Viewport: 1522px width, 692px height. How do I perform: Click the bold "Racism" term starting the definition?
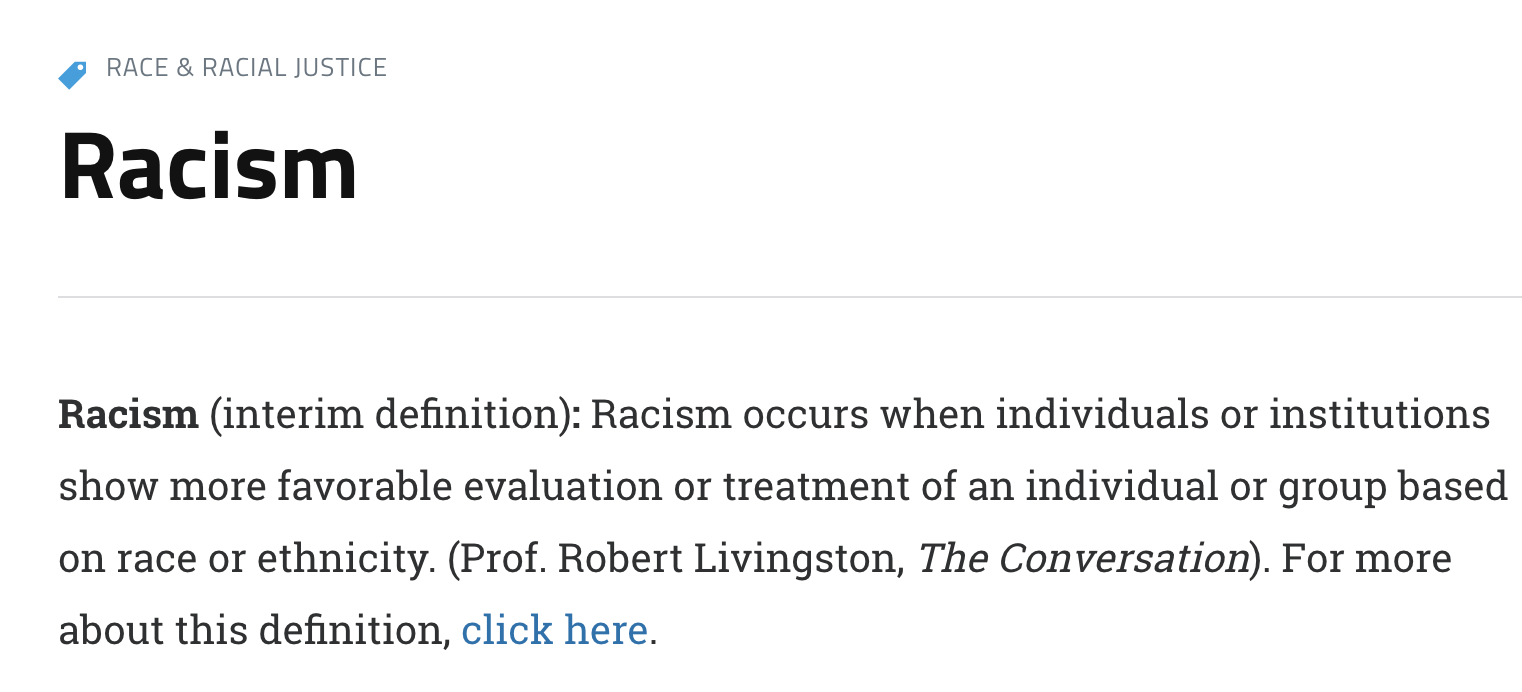[x=128, y=414]
